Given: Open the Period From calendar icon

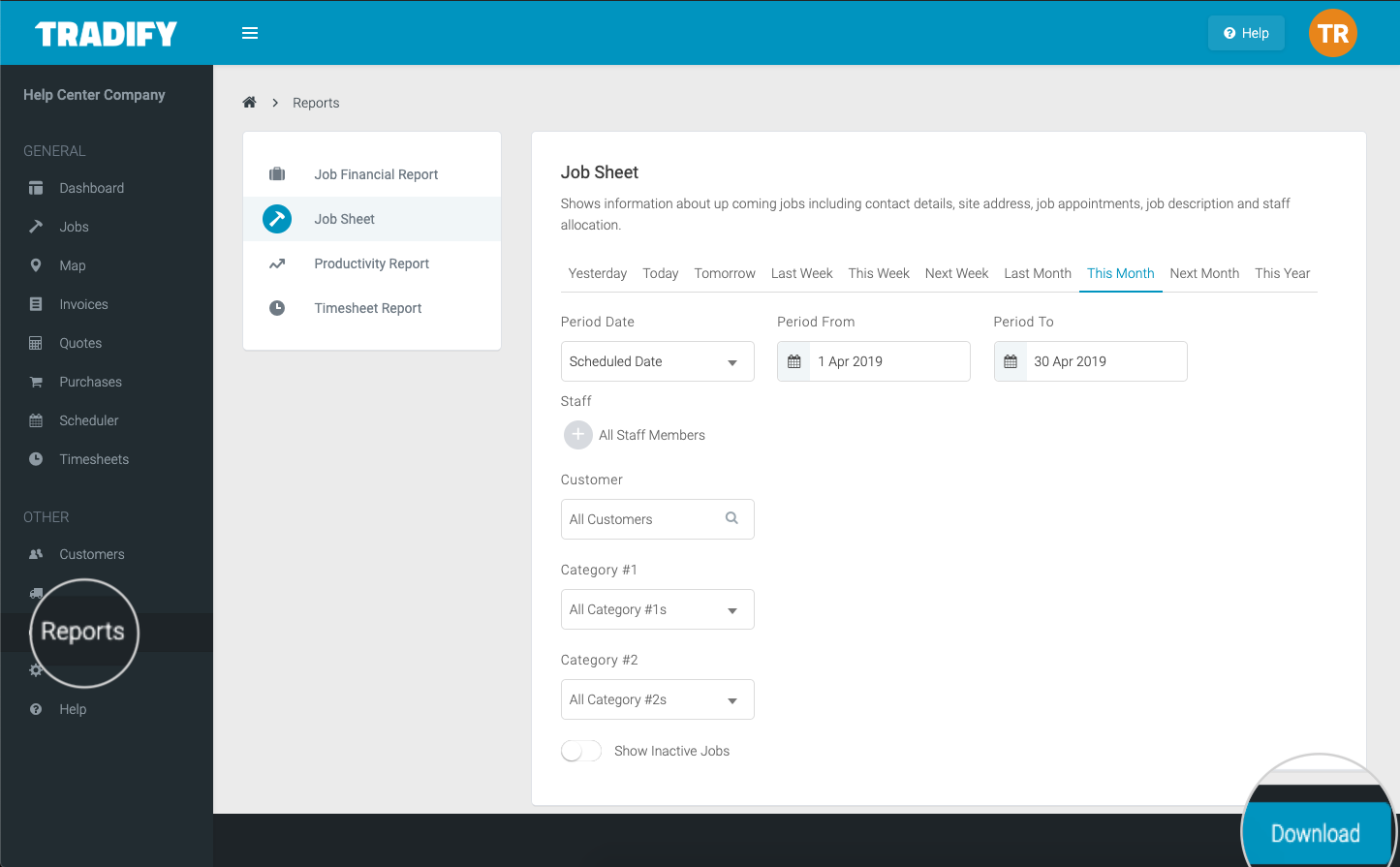Looking at the screenshot, I should (x=794, y=361).
